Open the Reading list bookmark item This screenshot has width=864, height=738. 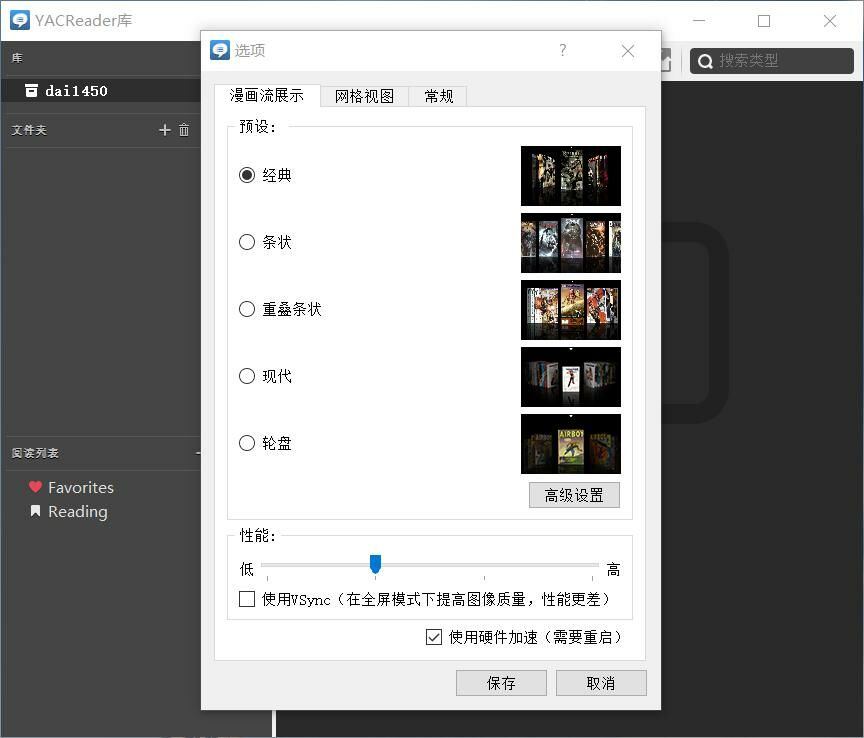click(x=77, y=512)
